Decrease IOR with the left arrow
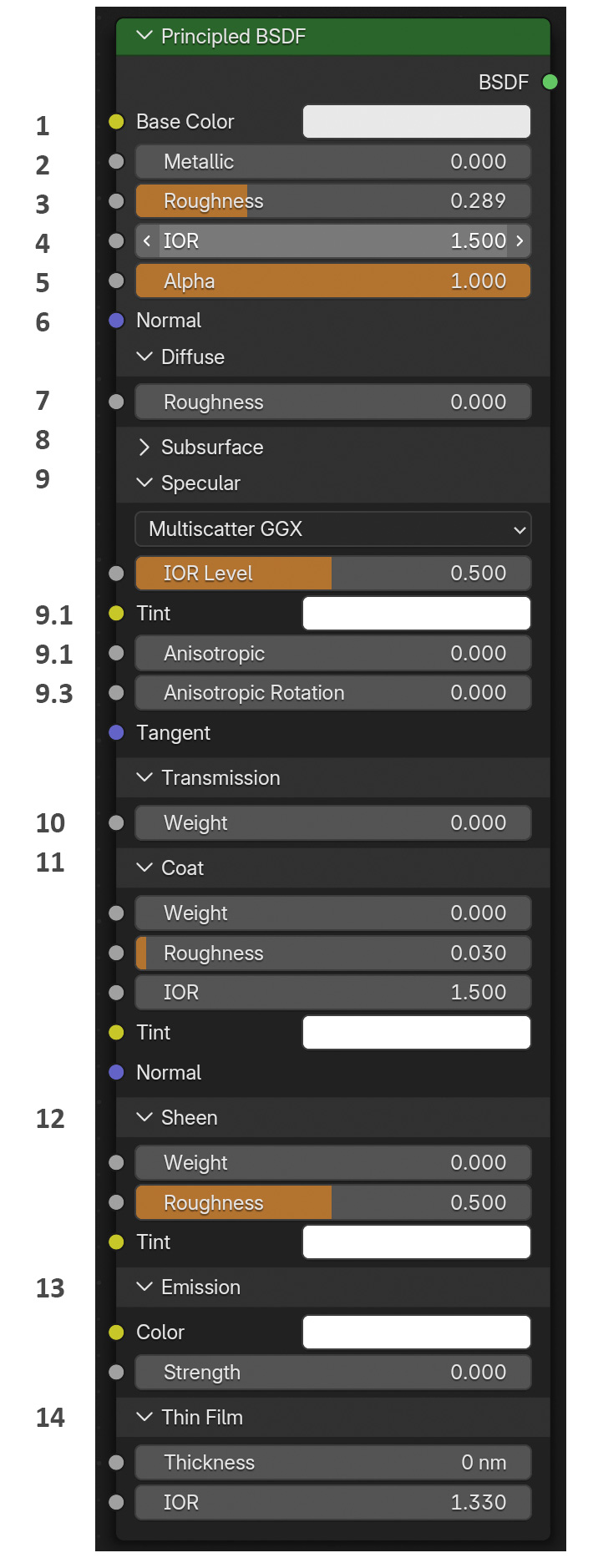 147,241
